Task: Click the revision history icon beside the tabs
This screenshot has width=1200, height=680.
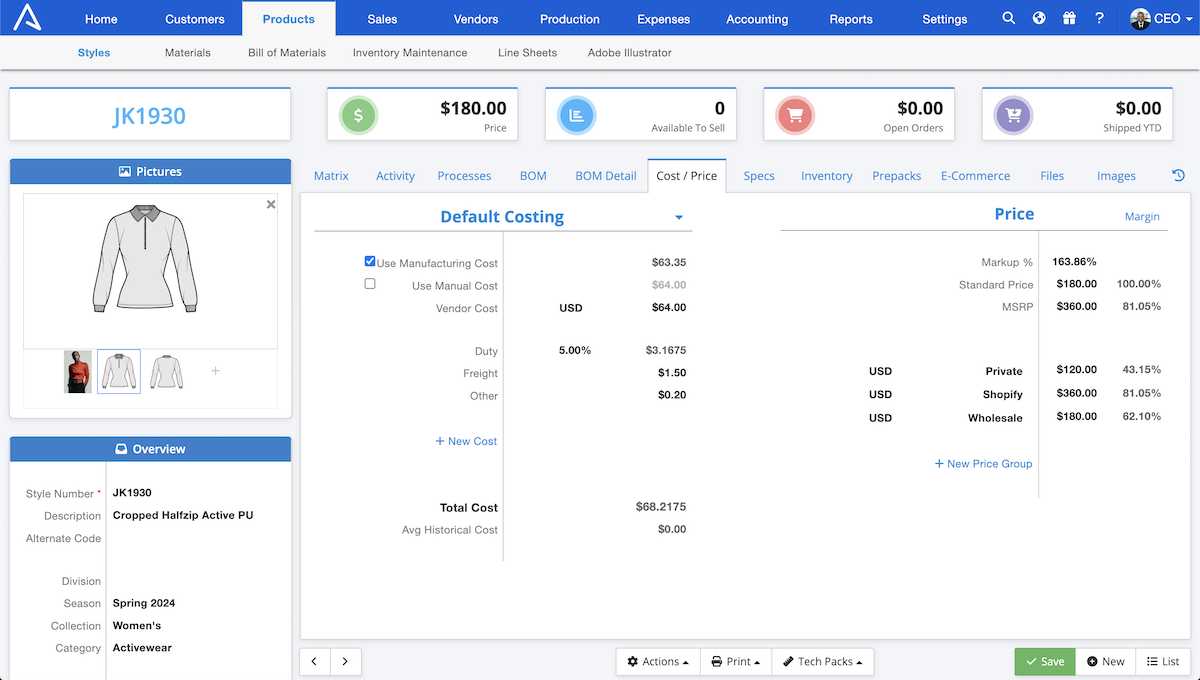Action: (1178, 174)
